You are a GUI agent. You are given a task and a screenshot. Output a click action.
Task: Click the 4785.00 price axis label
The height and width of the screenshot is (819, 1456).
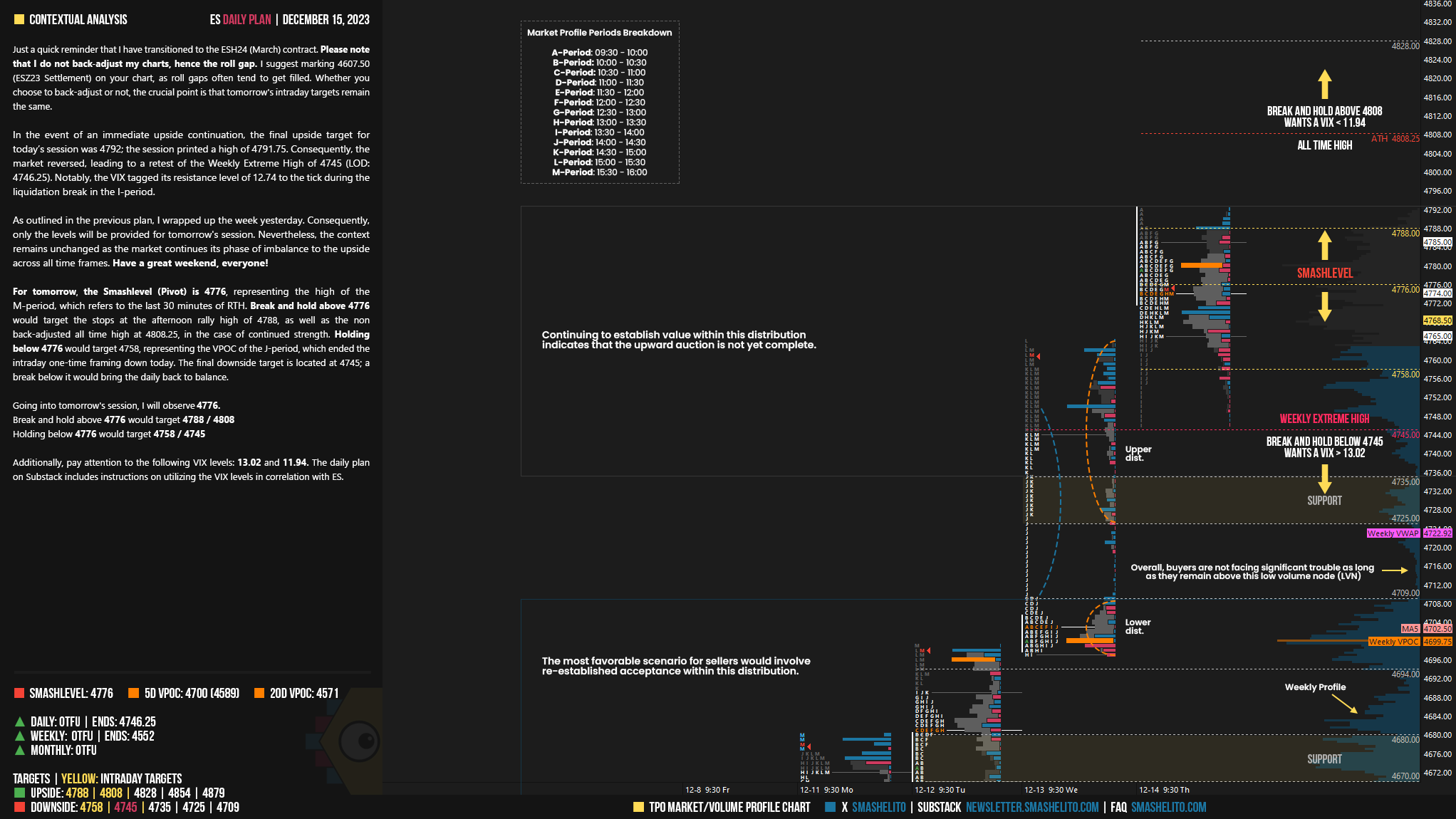point(1437,242)
